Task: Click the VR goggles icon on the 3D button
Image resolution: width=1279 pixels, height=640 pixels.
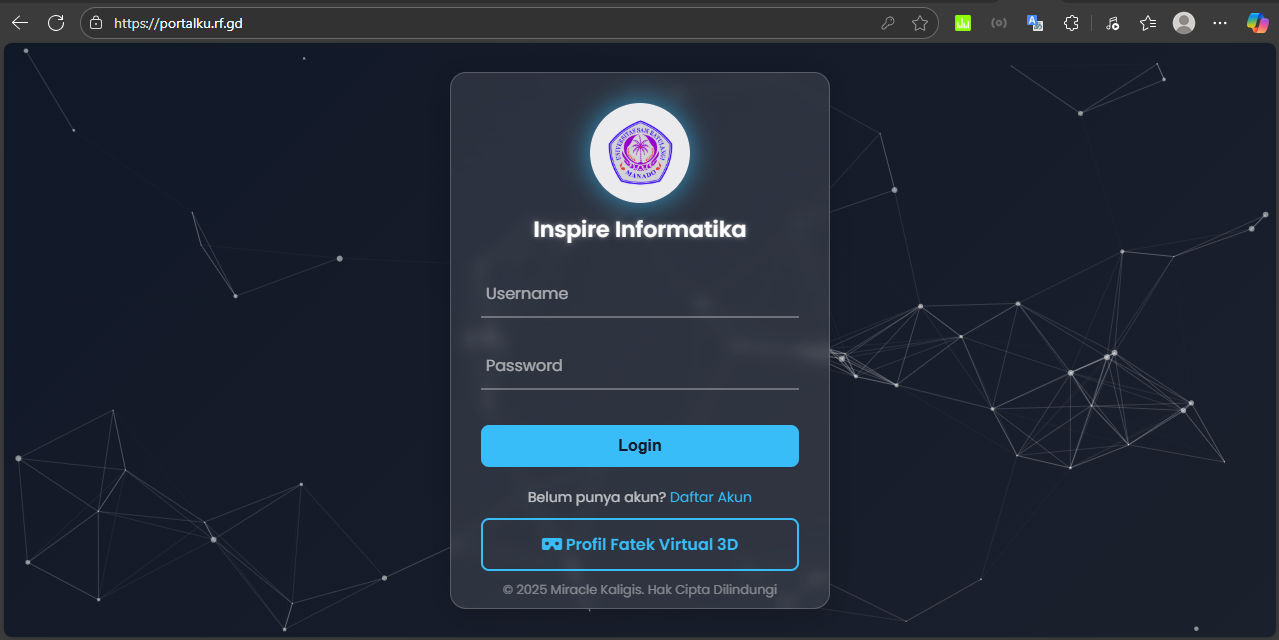Action: click(549, 544)
